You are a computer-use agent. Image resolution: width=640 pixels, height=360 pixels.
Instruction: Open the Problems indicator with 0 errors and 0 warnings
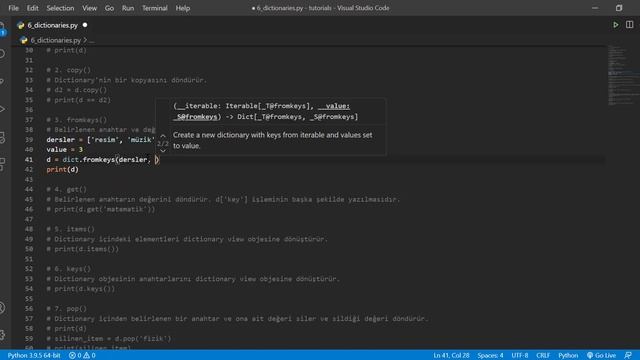coord(82,356)
